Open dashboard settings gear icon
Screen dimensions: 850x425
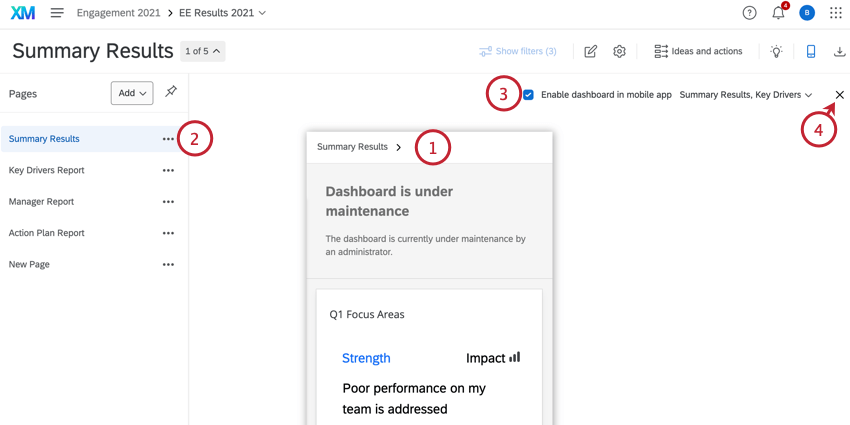click(x=619, y=51)
